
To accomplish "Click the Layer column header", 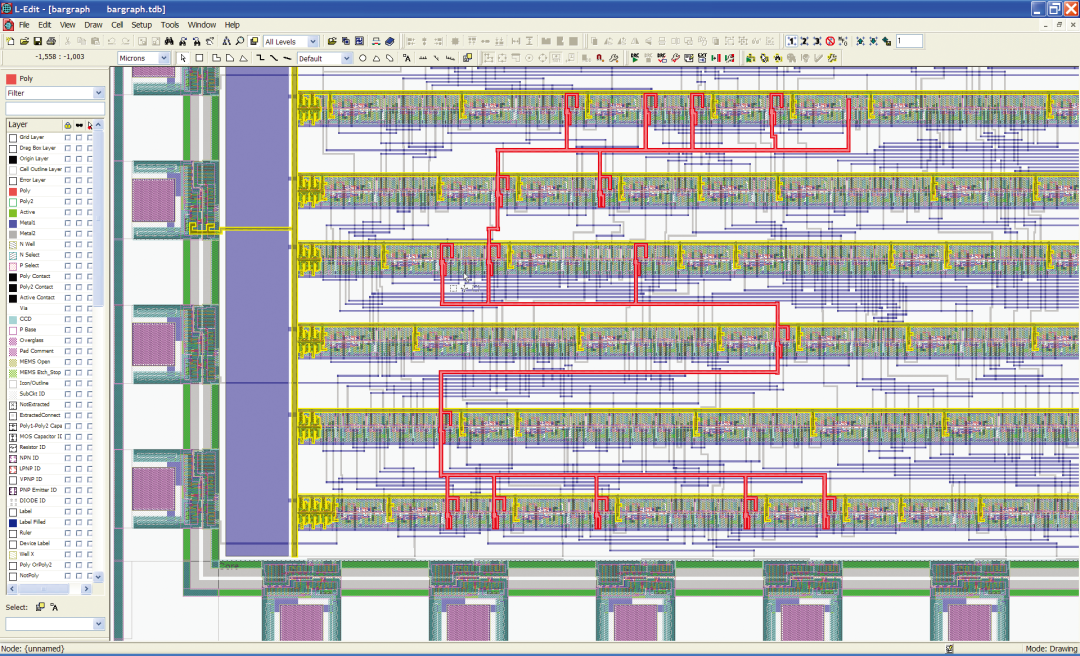I will click(x=34, y=125).
